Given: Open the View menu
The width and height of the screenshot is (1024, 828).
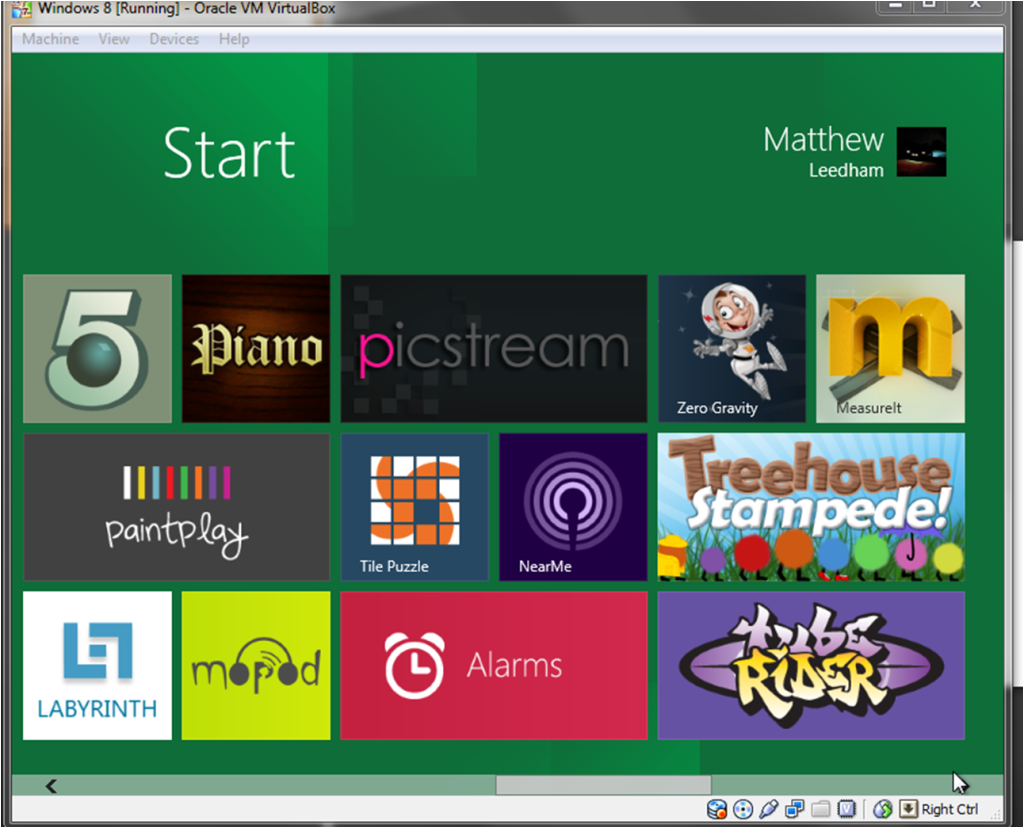Looking at the screenshot, I should point(114,39).
